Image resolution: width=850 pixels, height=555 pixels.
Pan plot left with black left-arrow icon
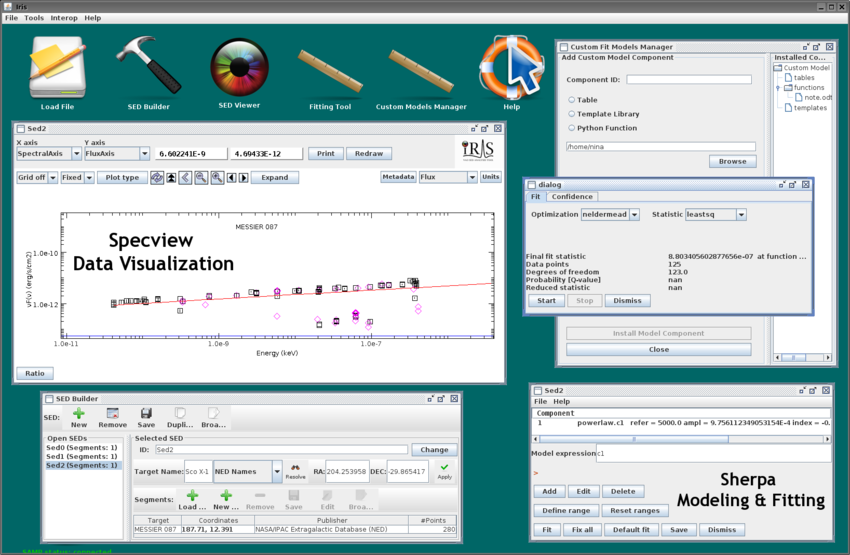pos(231,178)
